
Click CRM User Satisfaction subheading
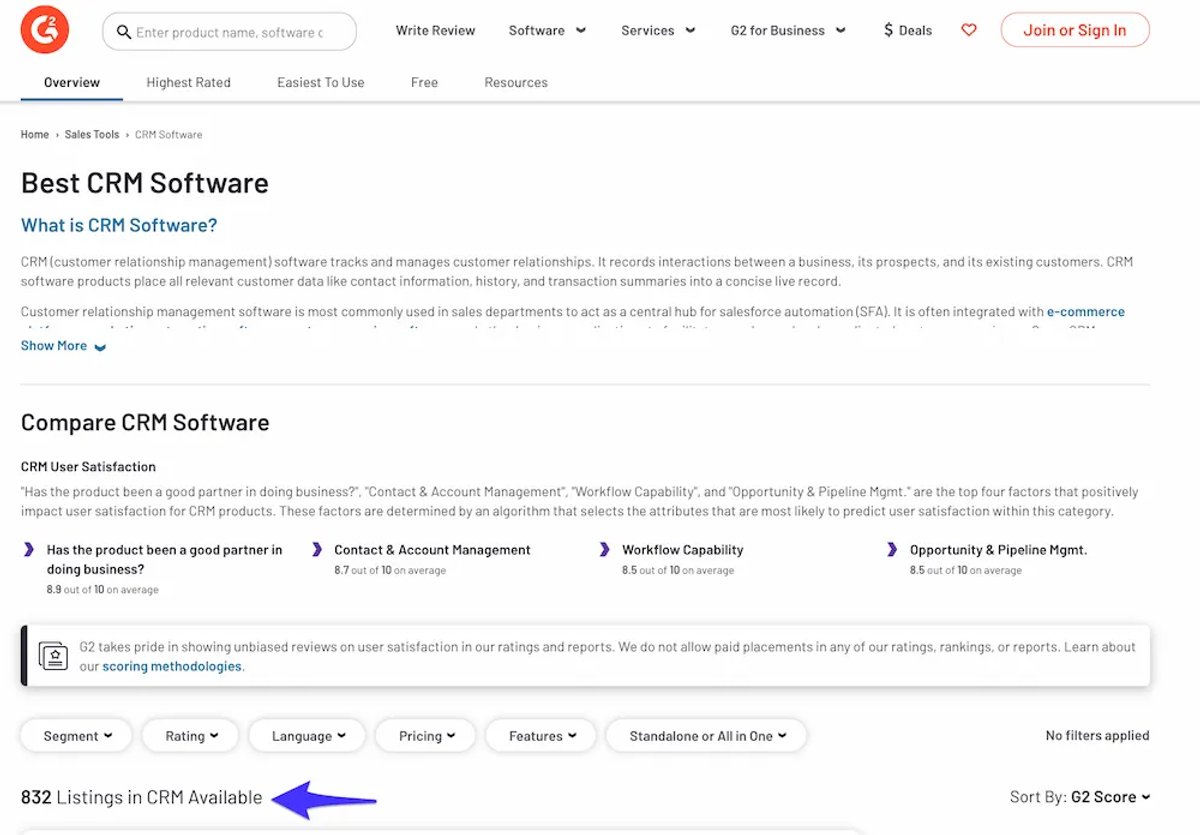tap(88, 466)
